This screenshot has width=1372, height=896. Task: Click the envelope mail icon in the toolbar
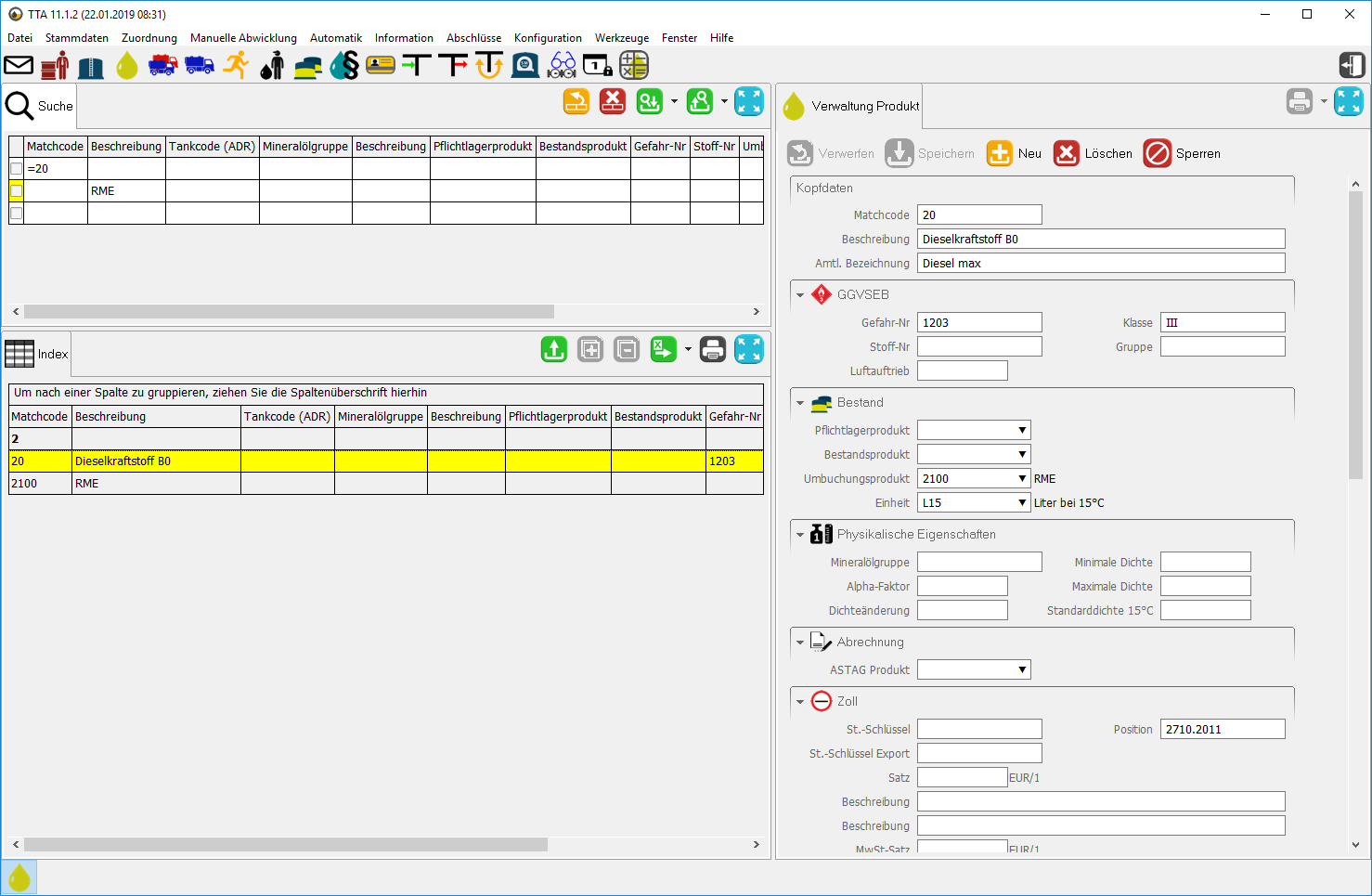click(x=19, y=65)
